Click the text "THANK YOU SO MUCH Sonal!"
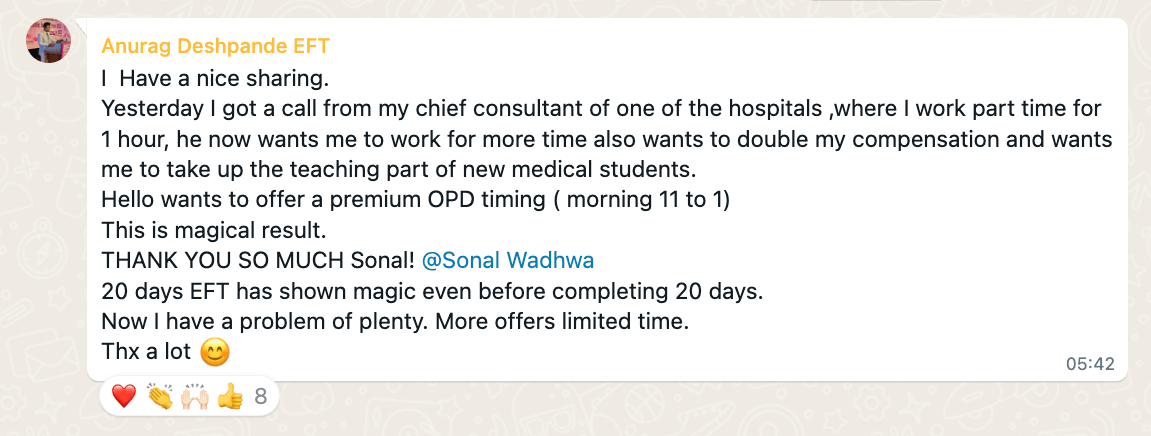Viewport: 1151px width, 436px height. point(257,260)
